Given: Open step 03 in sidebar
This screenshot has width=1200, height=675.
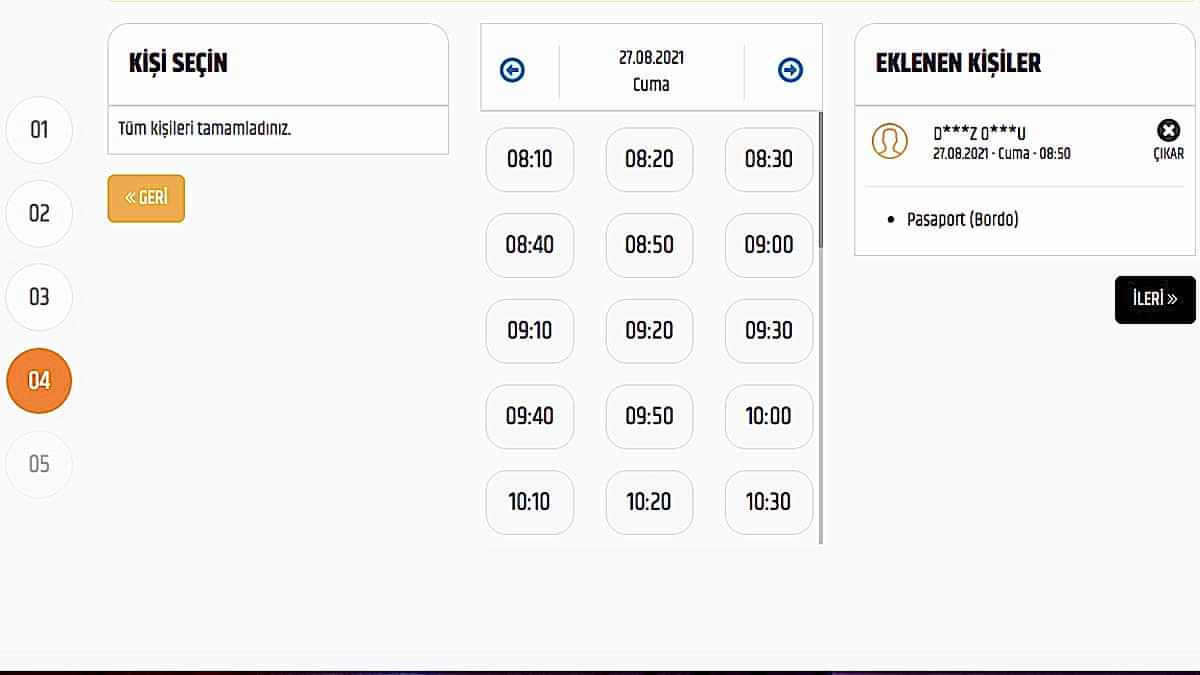Looking at the screenshot, I should click(39, 297).
